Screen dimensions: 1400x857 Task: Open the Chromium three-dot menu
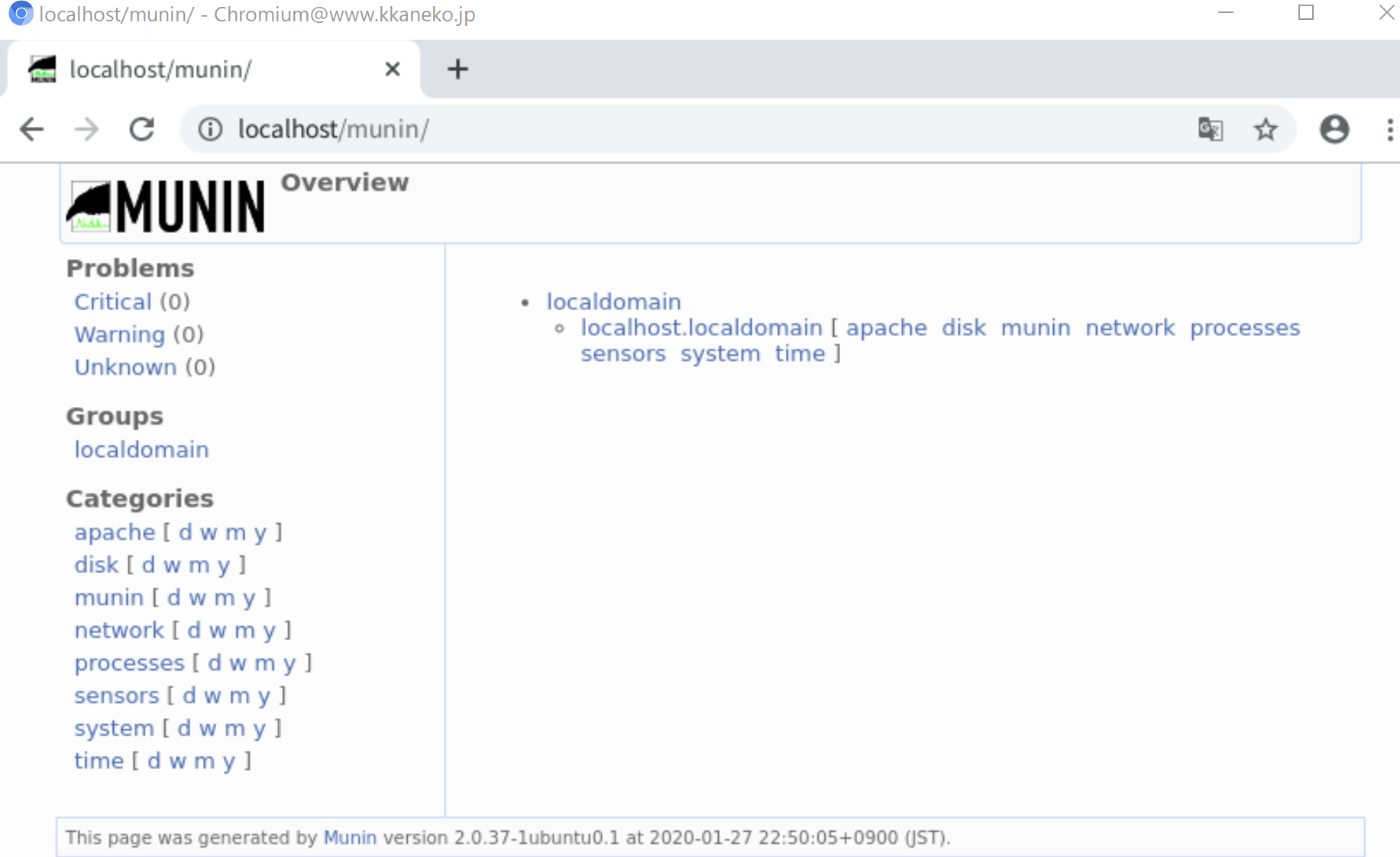(x=1390, y=129)
